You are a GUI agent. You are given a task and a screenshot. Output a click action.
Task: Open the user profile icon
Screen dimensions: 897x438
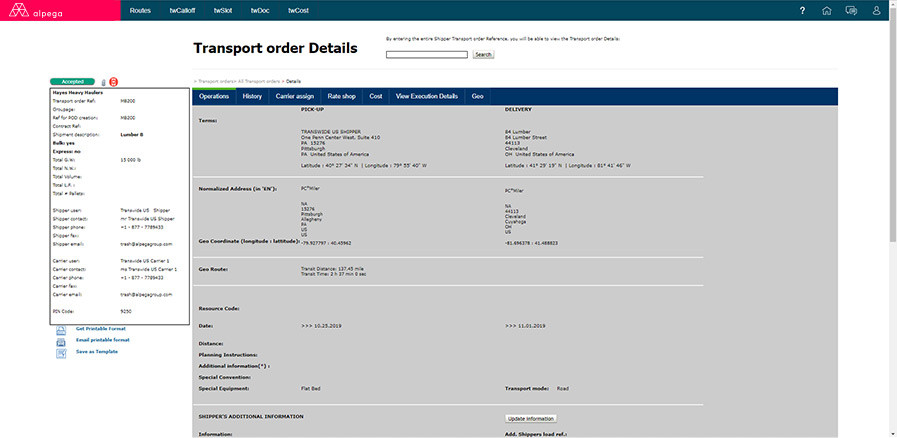876,11
